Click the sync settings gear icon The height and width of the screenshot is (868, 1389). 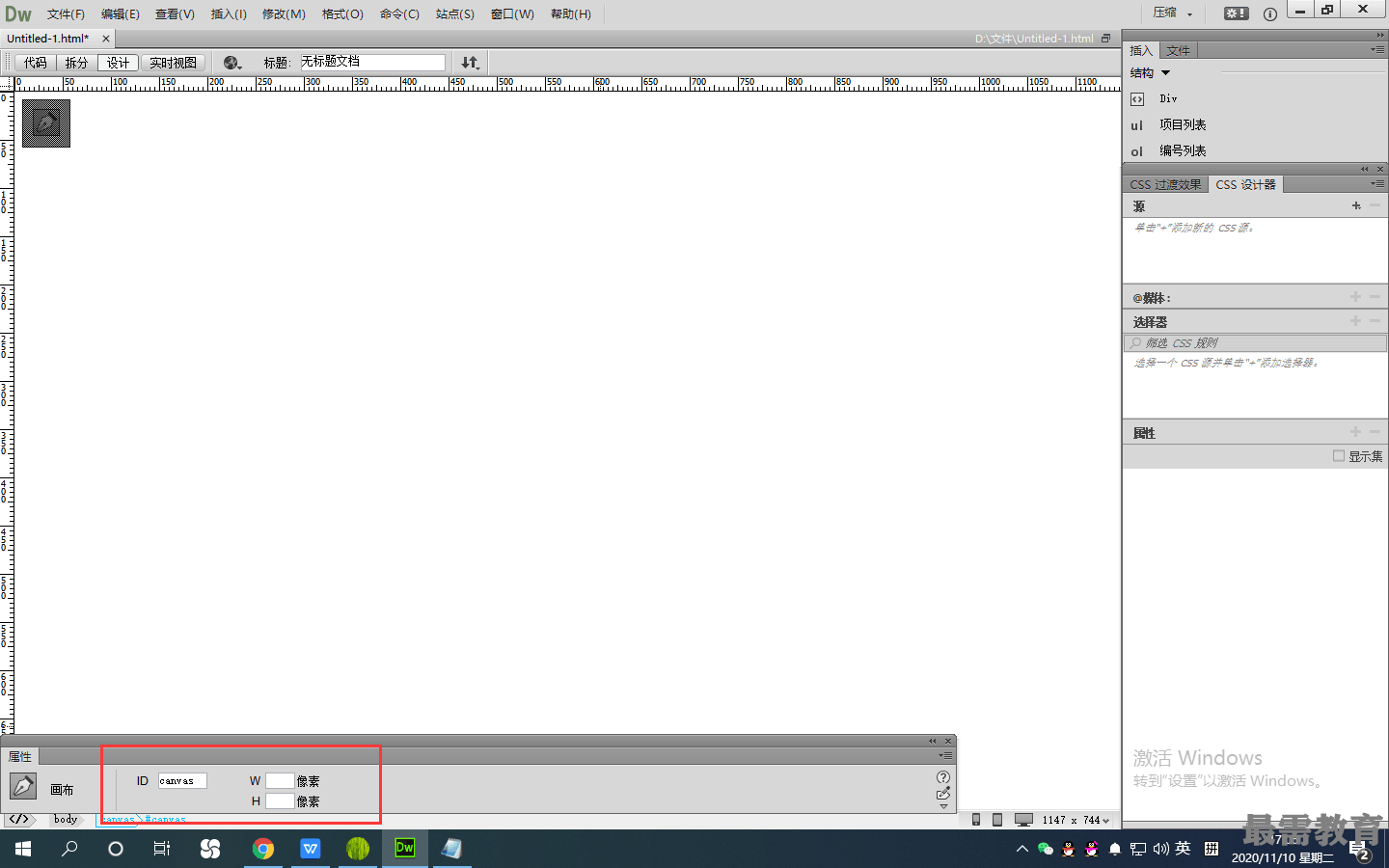(x=1236, y=14)
